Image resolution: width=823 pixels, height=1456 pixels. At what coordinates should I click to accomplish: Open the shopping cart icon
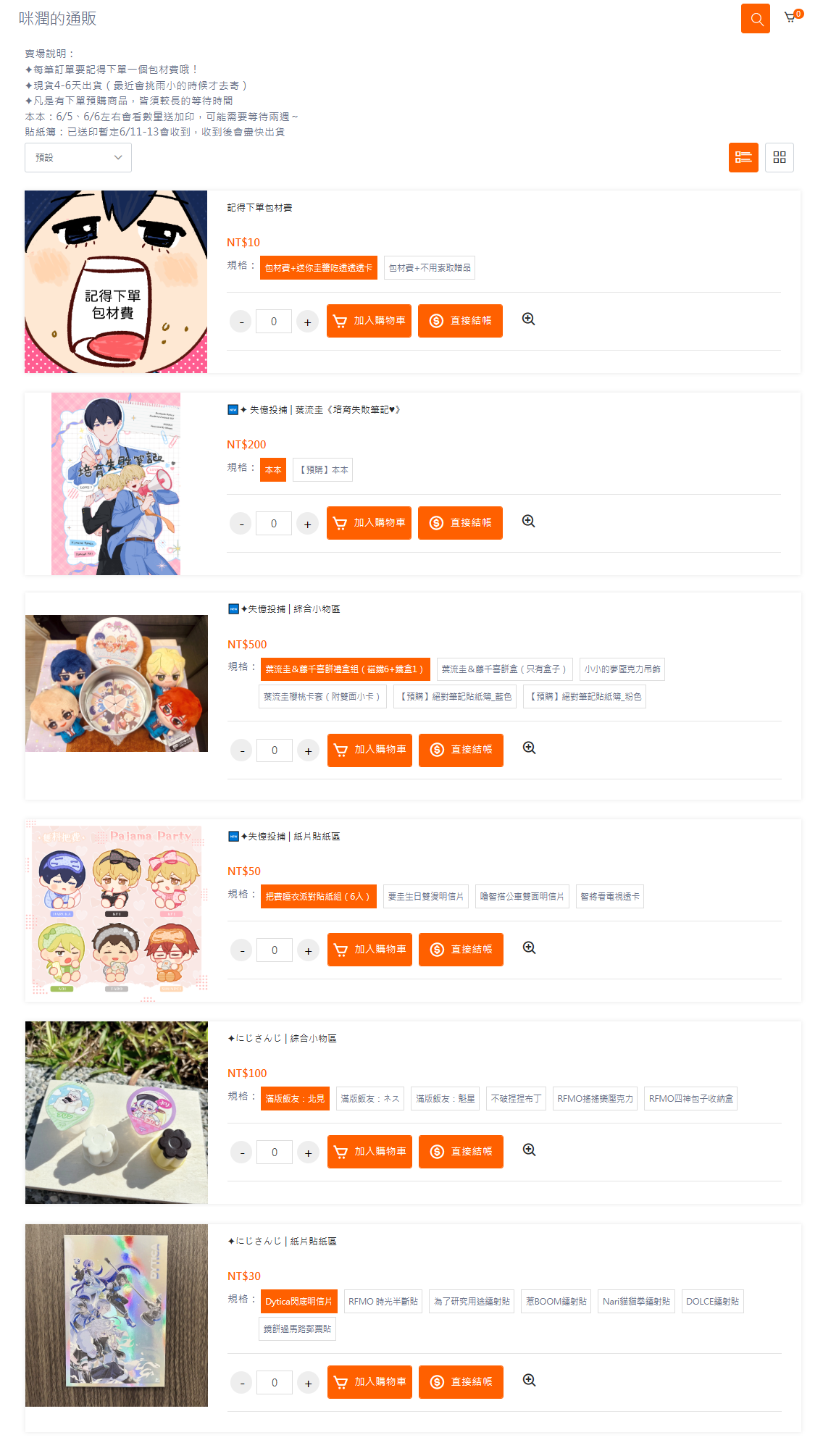tap(792, 17)
